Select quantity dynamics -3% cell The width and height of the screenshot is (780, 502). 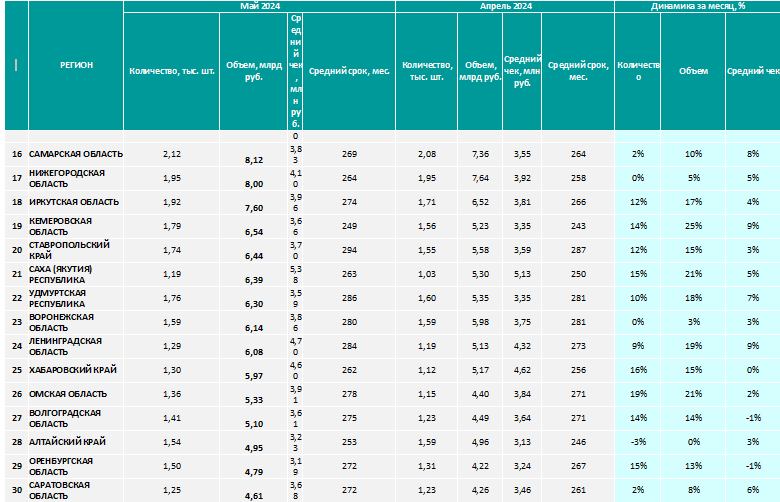(638, 442)
